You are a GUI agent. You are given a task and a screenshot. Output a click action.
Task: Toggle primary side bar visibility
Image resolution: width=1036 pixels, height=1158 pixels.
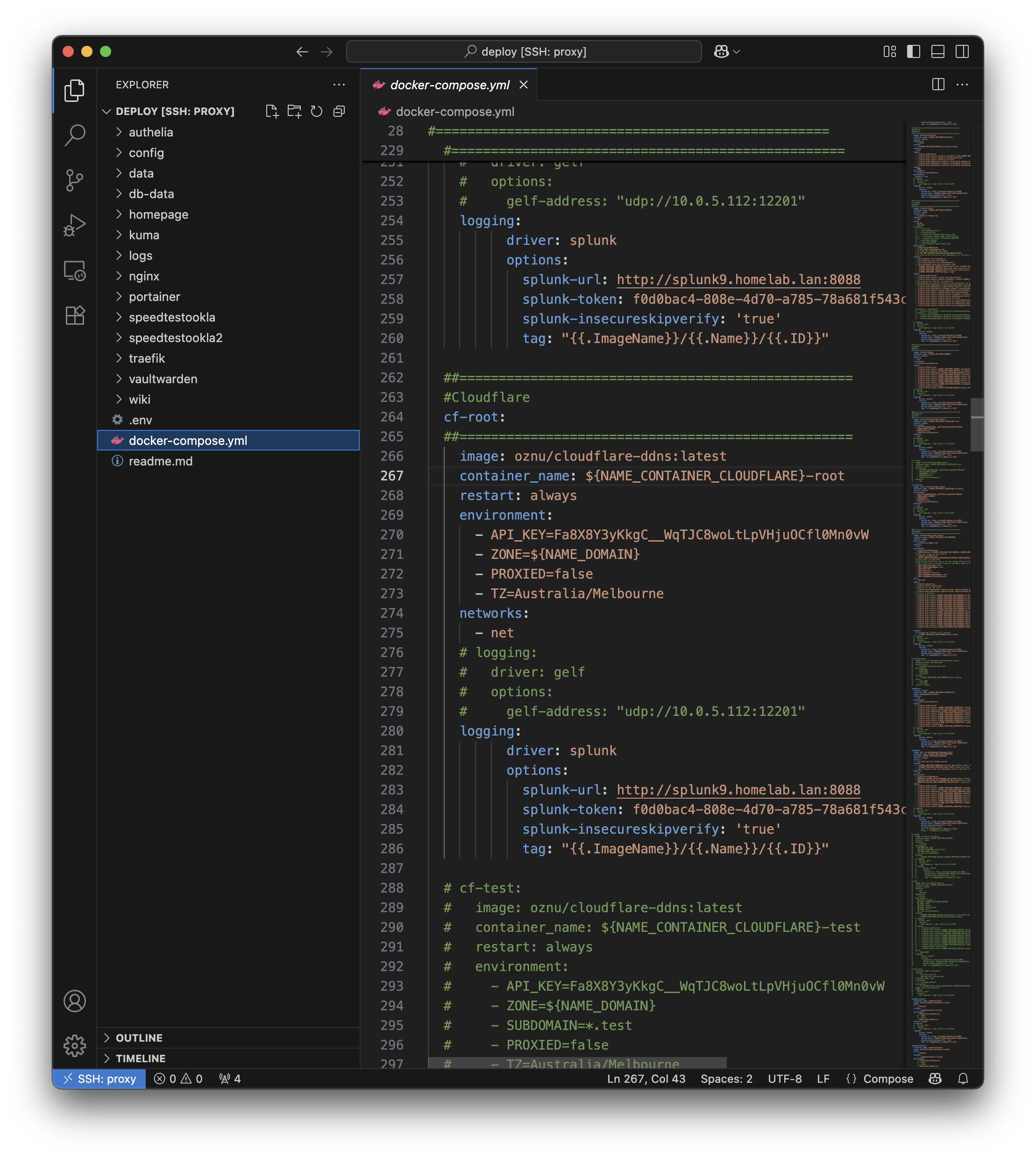[x=913, y=52]
